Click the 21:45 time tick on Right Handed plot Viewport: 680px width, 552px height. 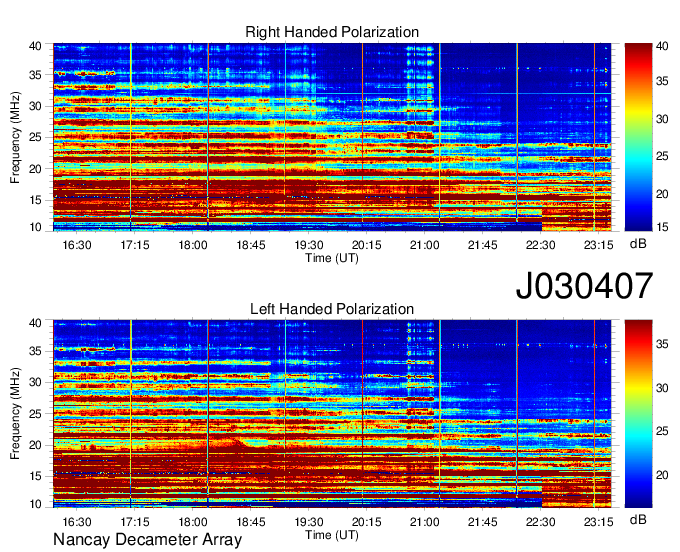click(483, 245)
